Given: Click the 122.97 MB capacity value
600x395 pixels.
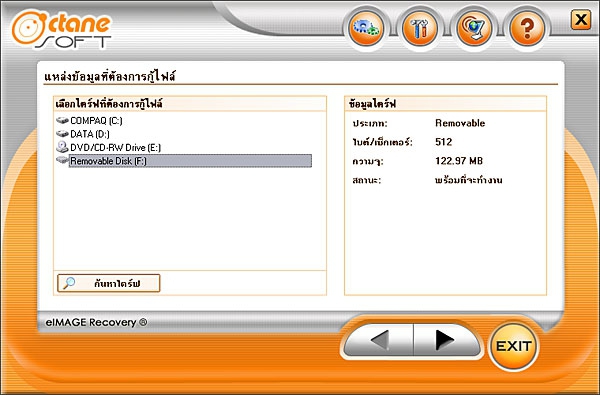Looking at the screenshot, I should pyautogui.click(x=459, y=161).
